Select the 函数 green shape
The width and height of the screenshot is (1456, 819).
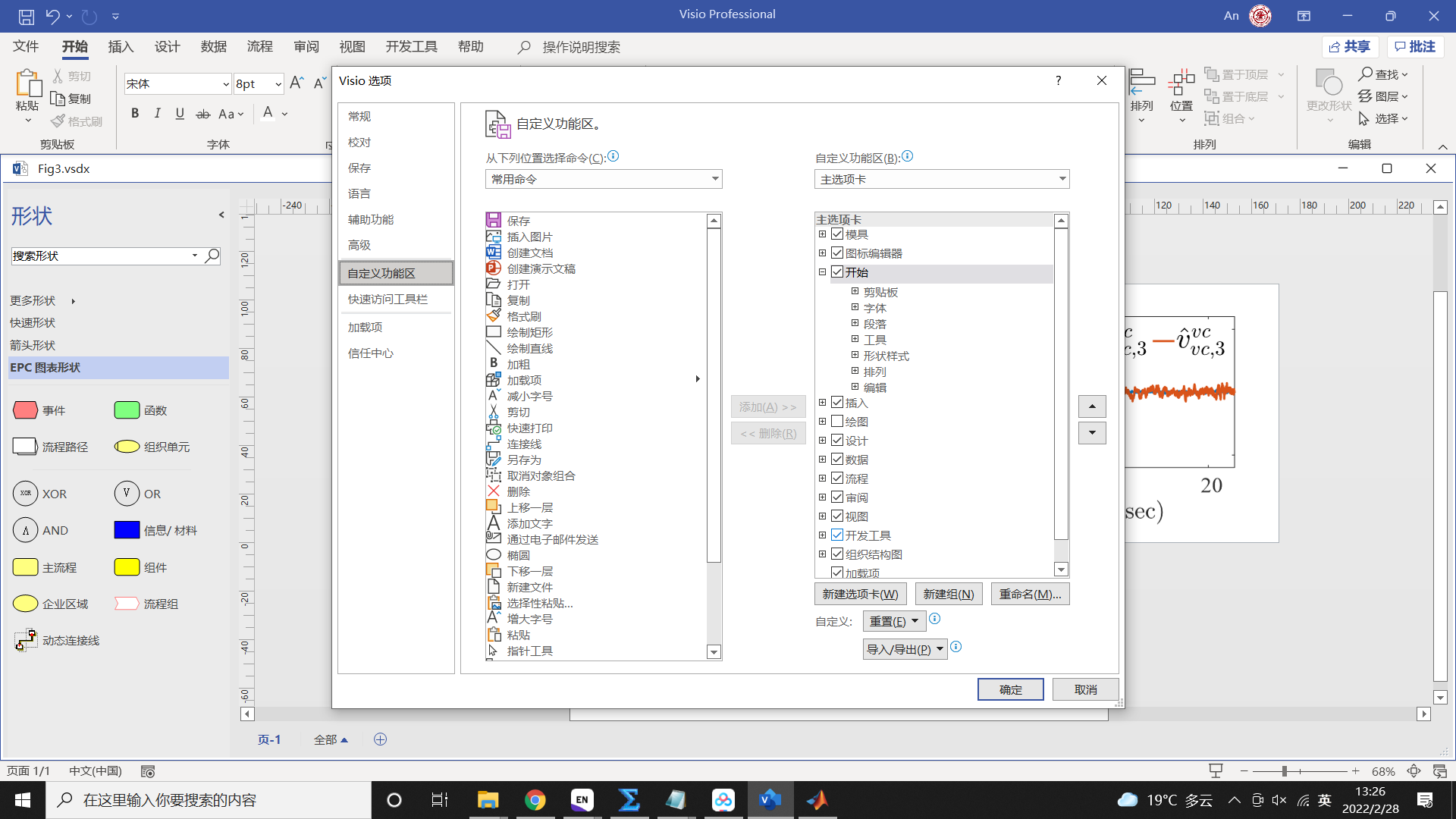[x=127, y=410]
